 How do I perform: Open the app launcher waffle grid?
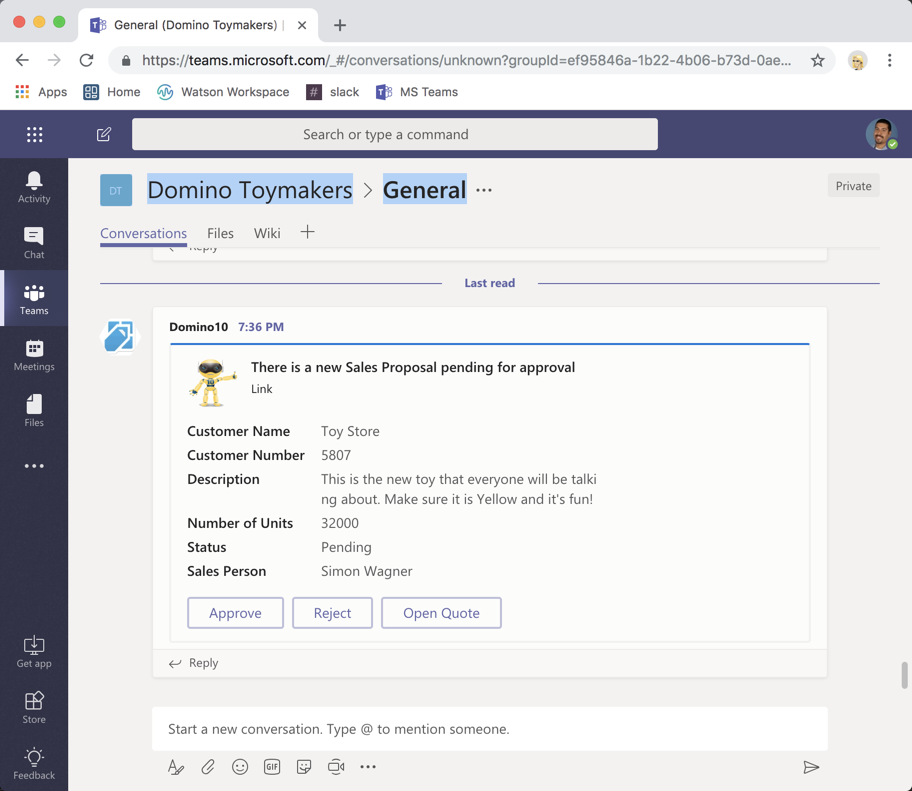(34, 134)
